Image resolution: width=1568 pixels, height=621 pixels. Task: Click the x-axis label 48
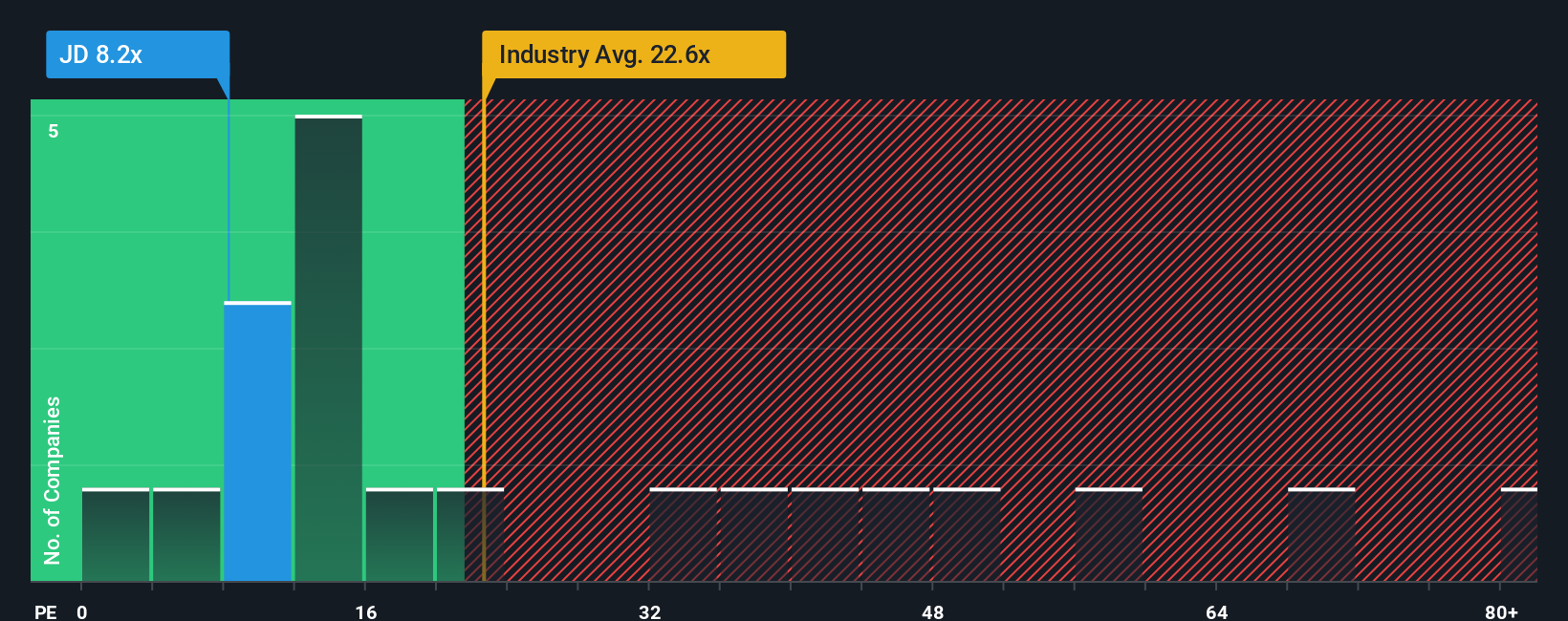933,611
